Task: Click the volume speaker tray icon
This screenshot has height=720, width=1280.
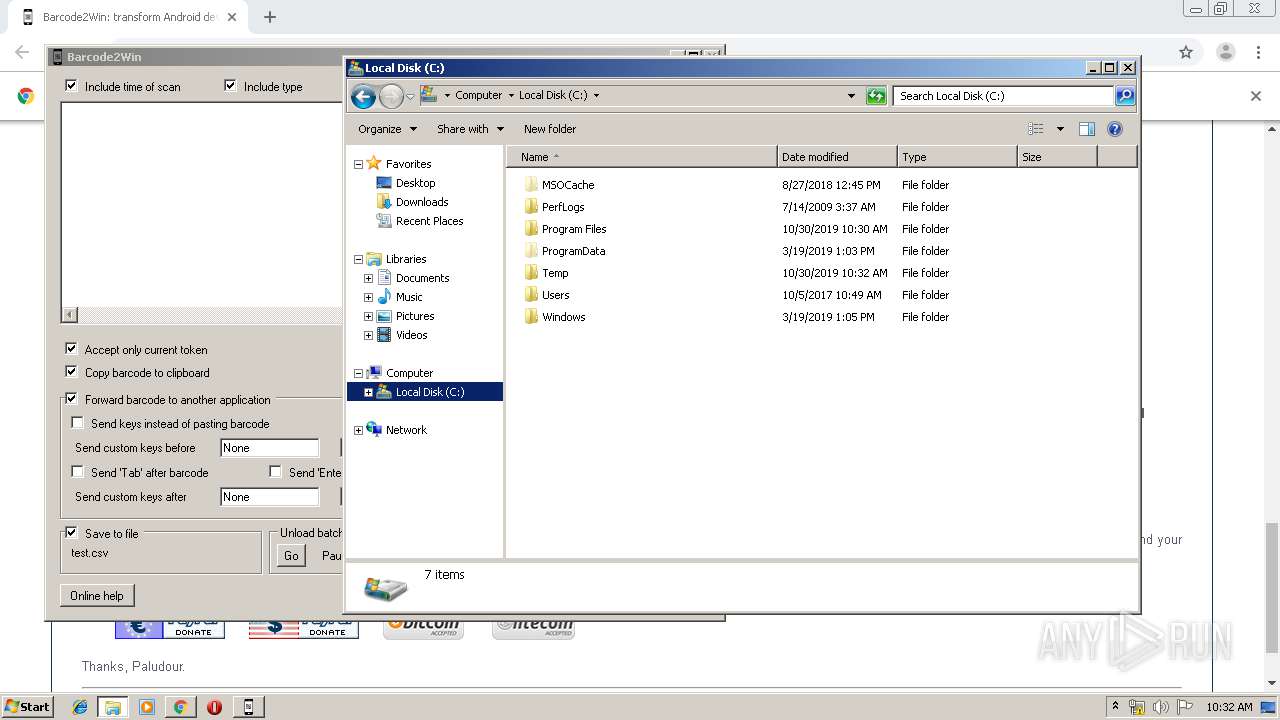Action: (x=1161, y=707)
